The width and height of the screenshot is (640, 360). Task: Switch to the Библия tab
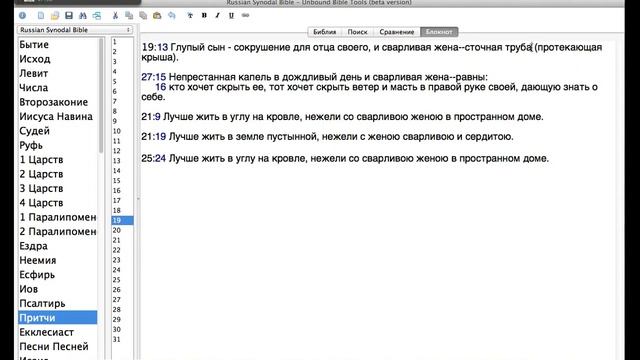324,32
